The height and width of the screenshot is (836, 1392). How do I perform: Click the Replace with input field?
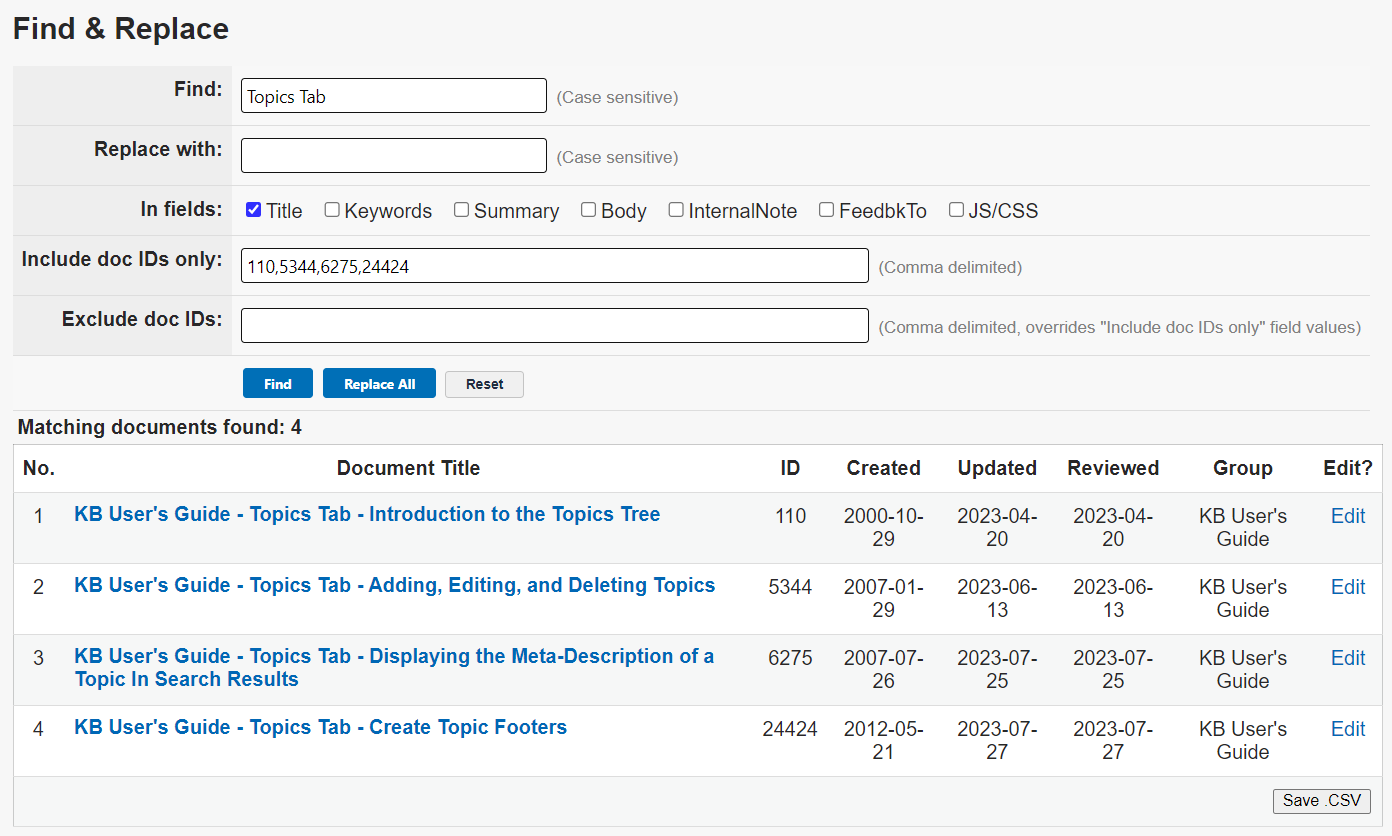coord(394,156)
